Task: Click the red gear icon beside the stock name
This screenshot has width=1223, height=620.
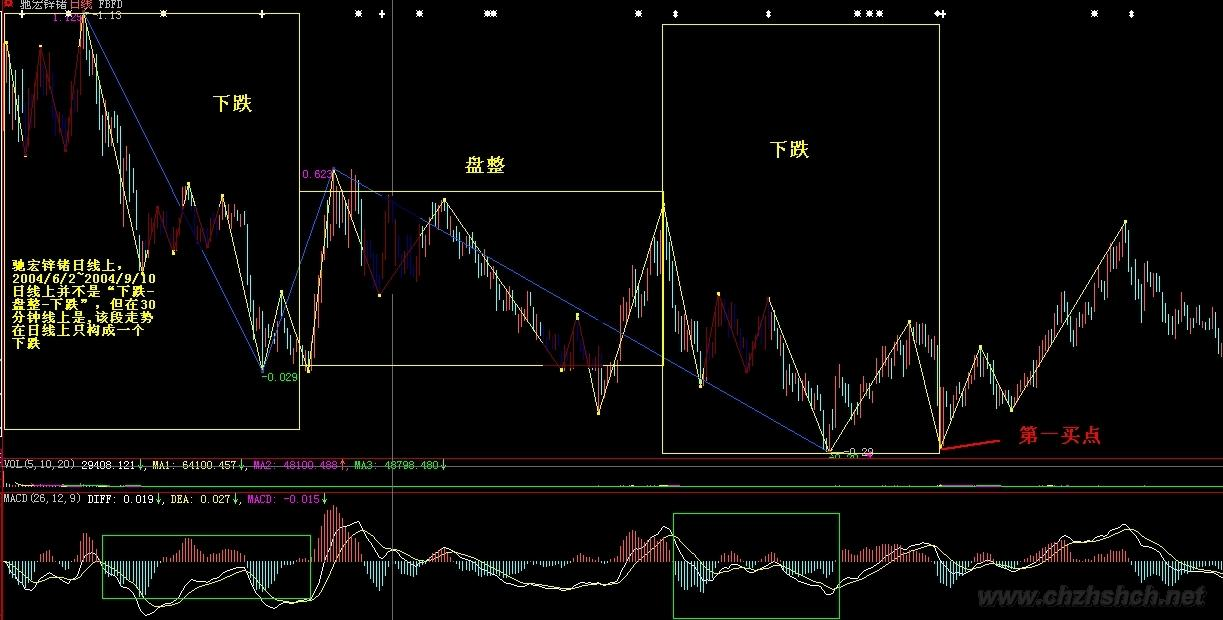Action: pos(7,5)
